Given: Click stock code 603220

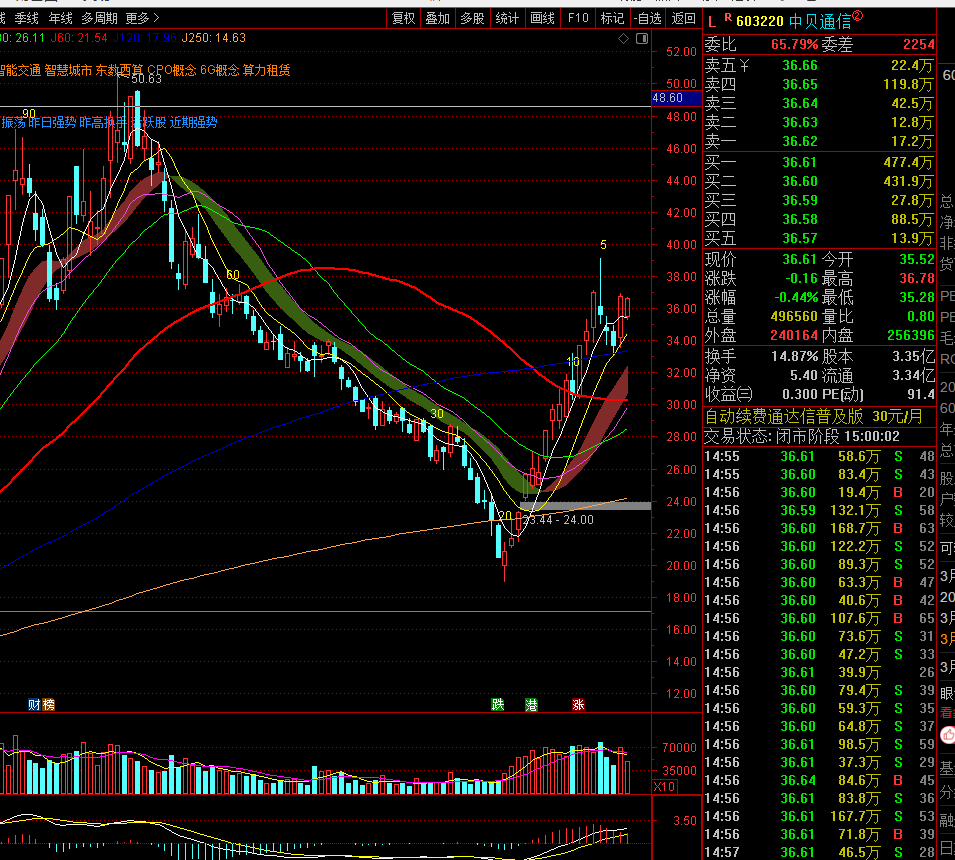Looking at the screenshot, I should [x=759, y=22].
